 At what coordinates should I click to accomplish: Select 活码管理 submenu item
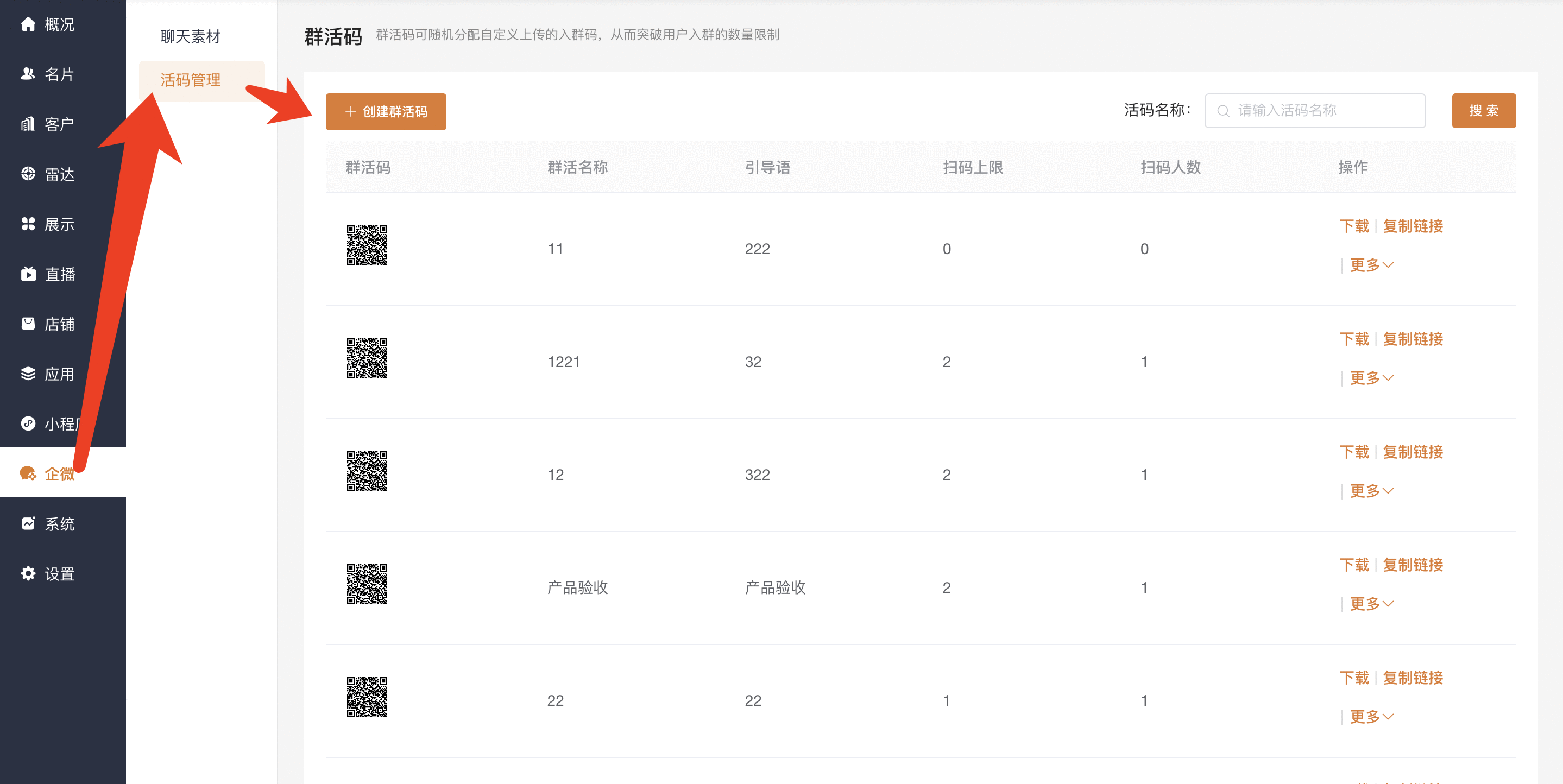coord(191,80)
